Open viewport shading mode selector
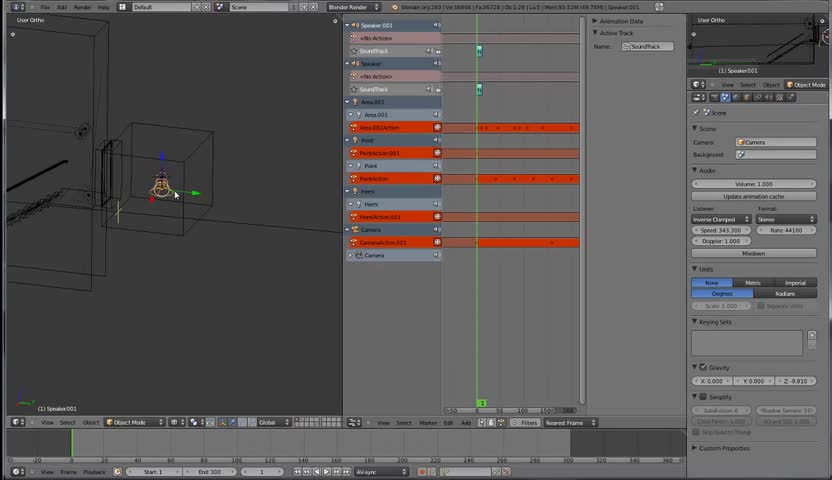Image resolution: width=832 pixels, height=480 pixels. pyautogui.click(x=177, y=422)
